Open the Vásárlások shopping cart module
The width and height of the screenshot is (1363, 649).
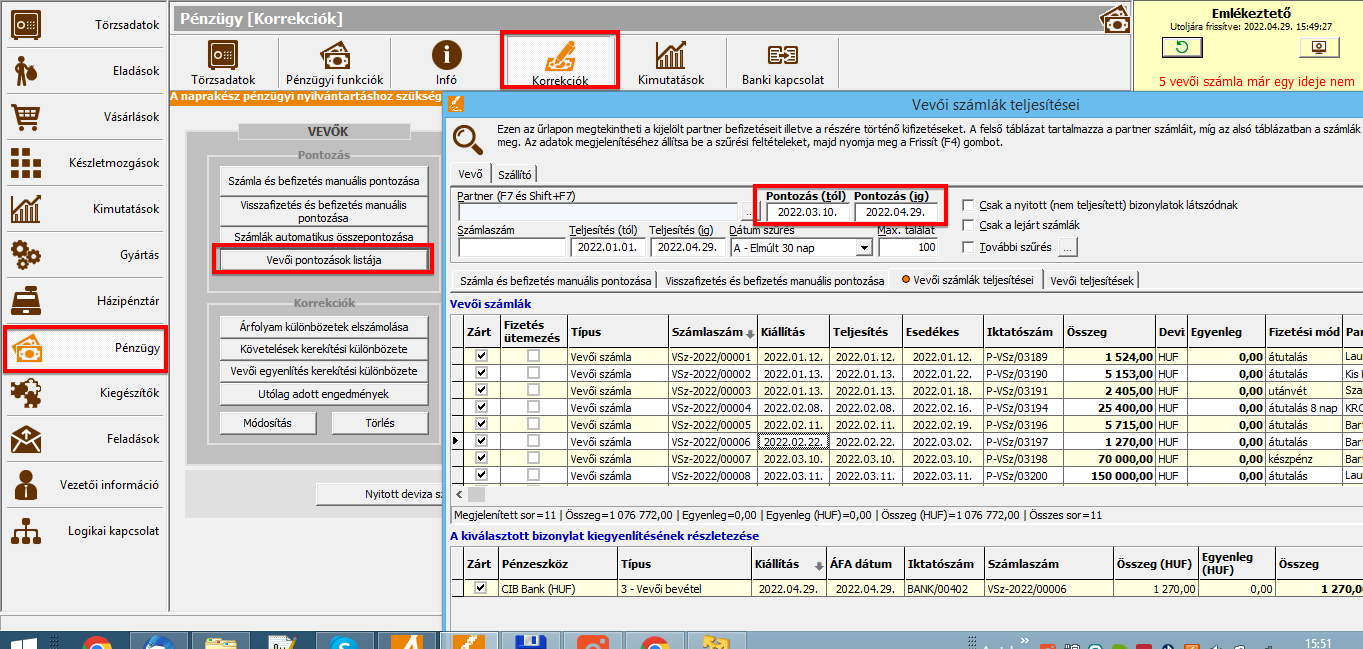pyautogui.click(x=84, y=117)
